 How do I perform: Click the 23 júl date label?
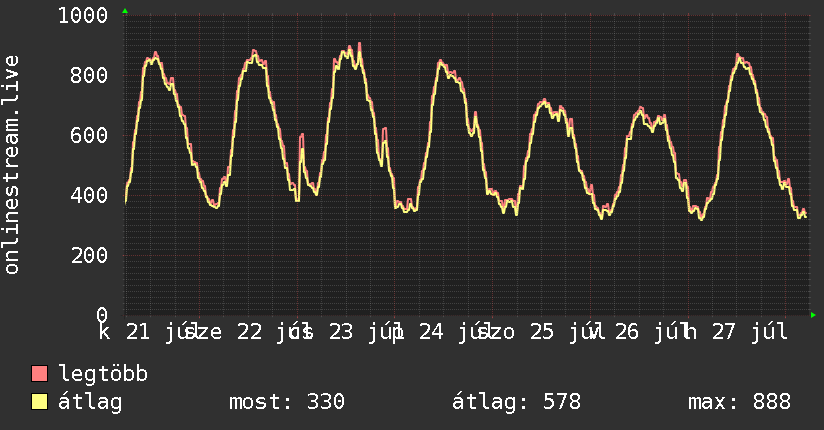[366, 332]
